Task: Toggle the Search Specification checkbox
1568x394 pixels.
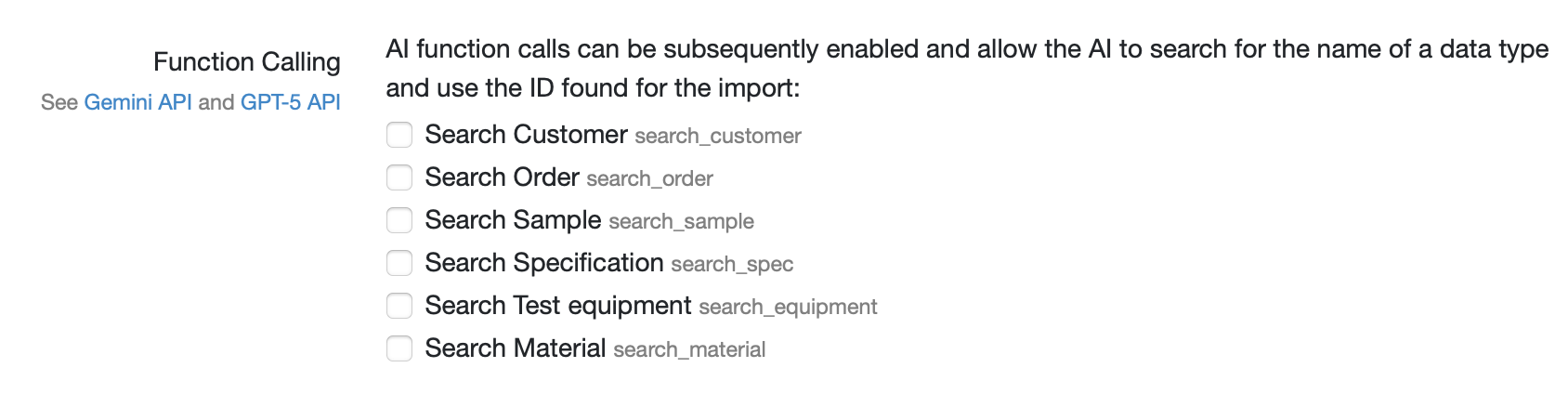Action: (399, 263)
